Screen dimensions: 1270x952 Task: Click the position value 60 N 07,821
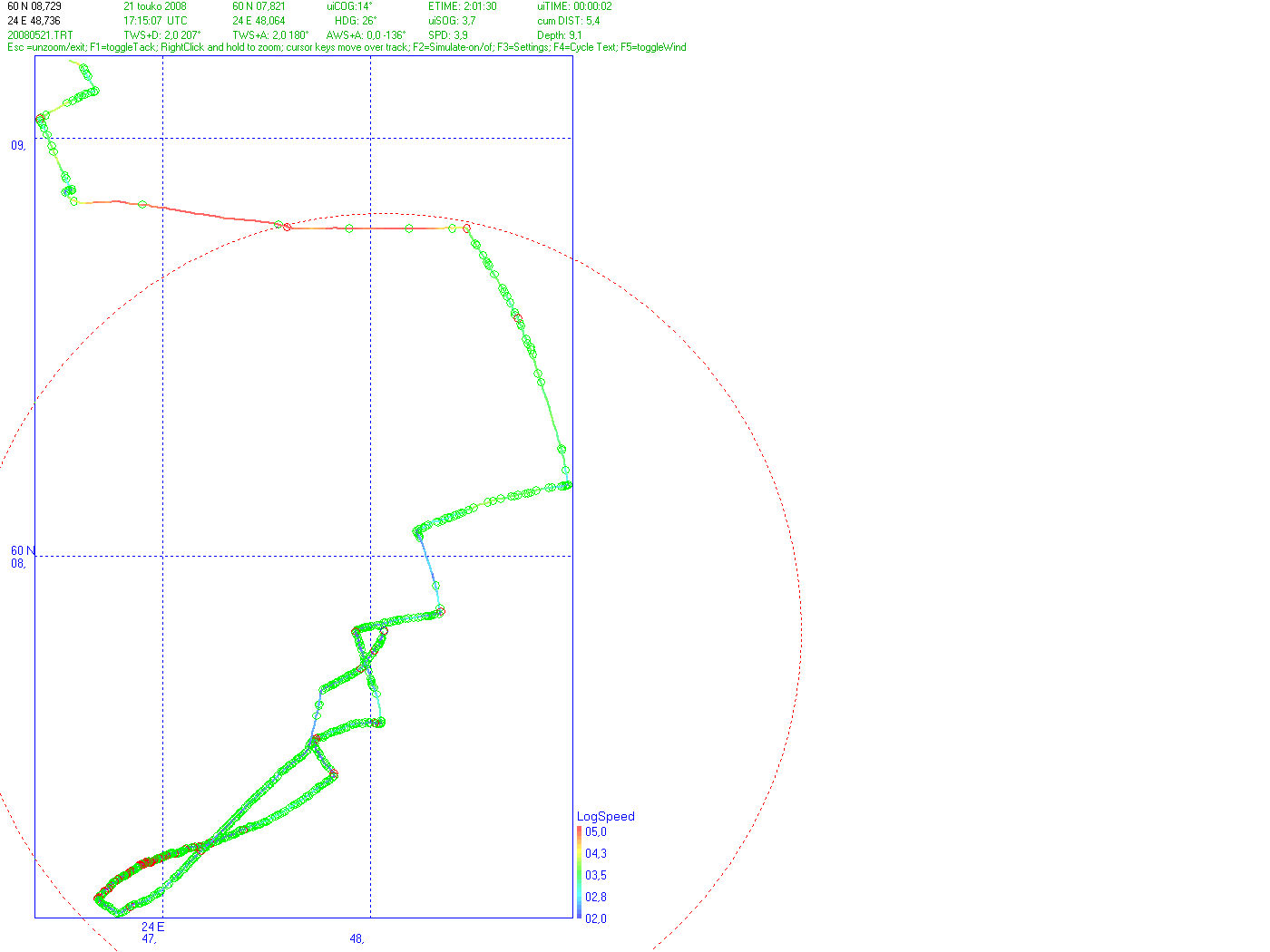coord(259,6)
